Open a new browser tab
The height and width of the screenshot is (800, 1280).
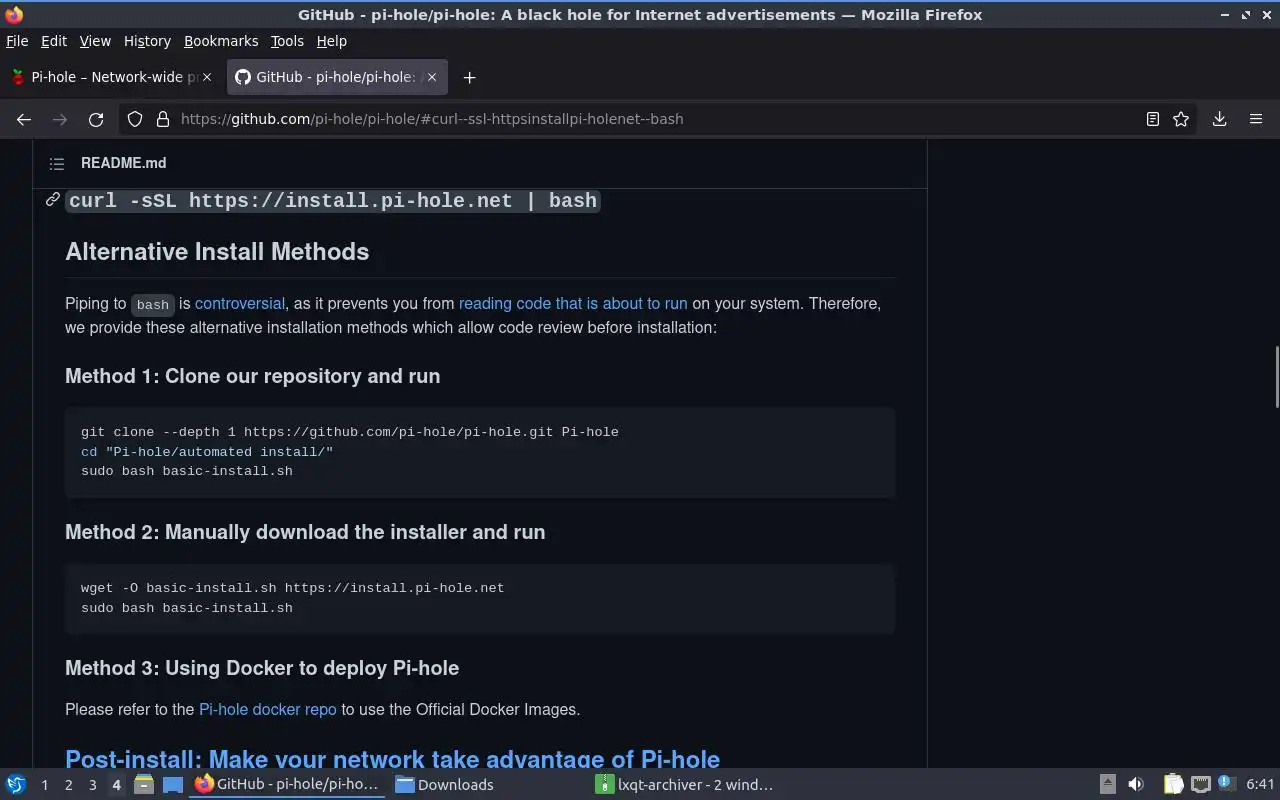(x=469, y=77)
